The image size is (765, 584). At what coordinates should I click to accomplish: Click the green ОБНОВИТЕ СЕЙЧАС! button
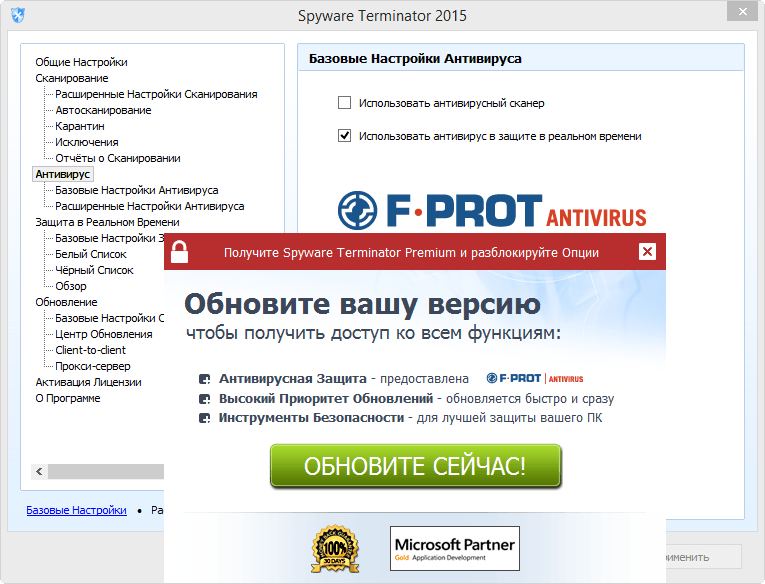pyautogui.click(x=415, y=465)
